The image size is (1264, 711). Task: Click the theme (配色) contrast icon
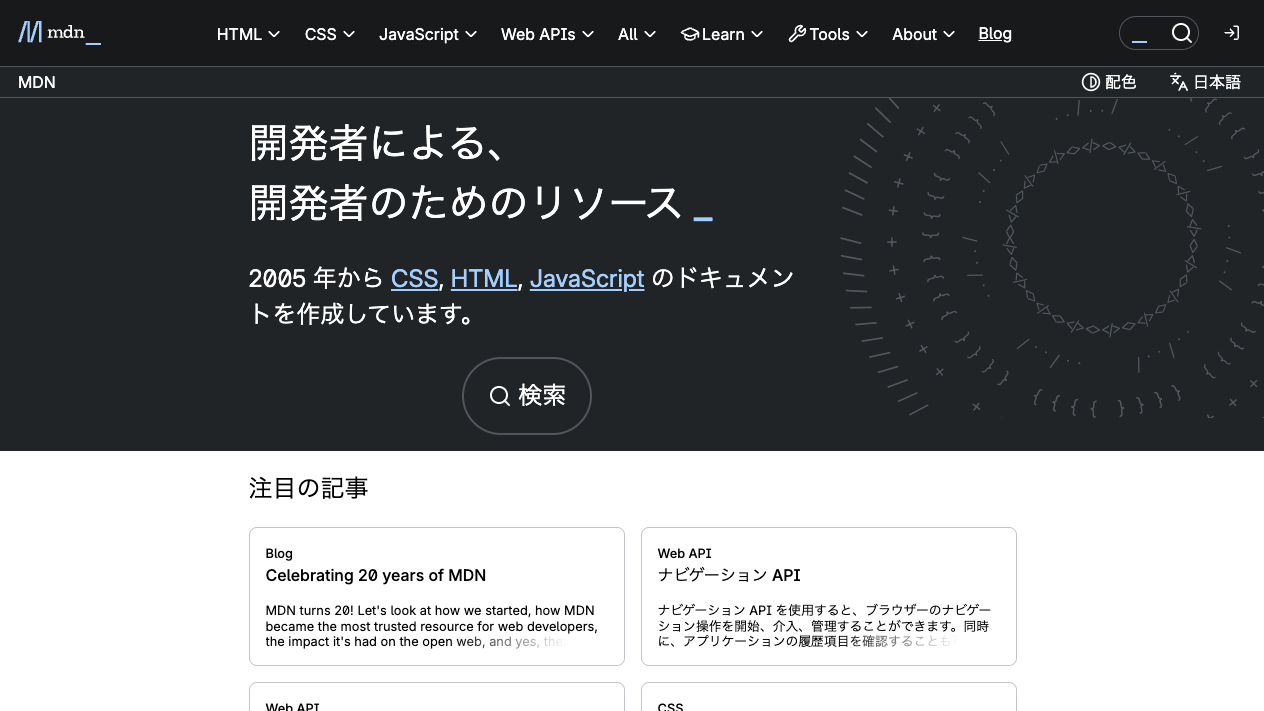click(x=1091, y=82)
